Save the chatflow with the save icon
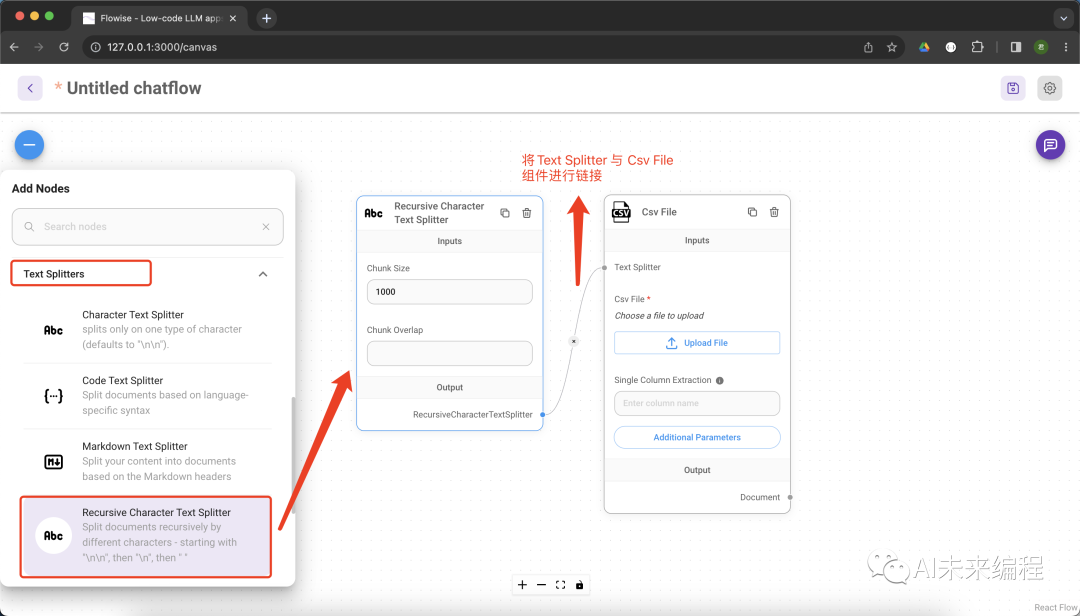Screen dimensions: 1080x616 coord(1012,88)
